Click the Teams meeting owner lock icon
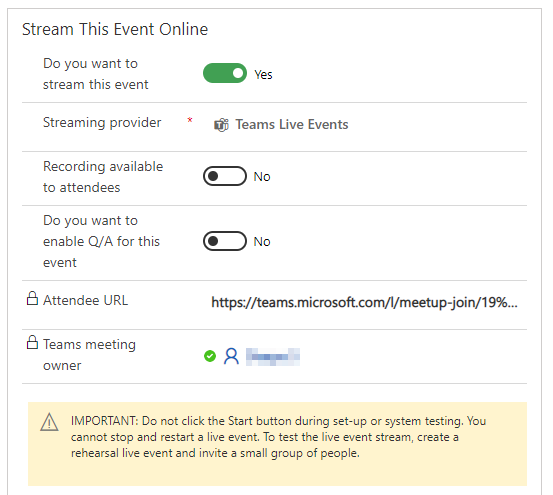This screenshot has height=495, width=553. (32, 342)
